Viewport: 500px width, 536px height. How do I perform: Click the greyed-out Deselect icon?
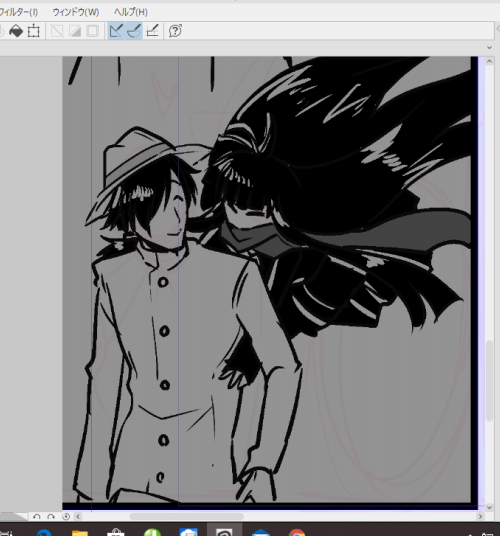point(57,31)
